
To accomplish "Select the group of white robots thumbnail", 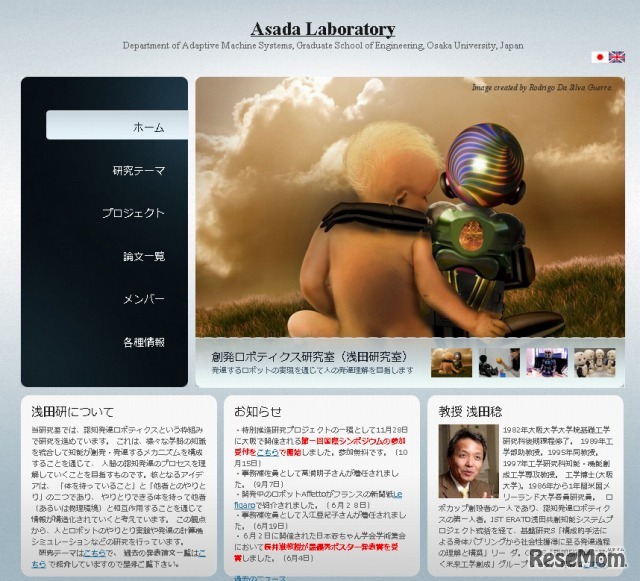I will pos(595,363).
